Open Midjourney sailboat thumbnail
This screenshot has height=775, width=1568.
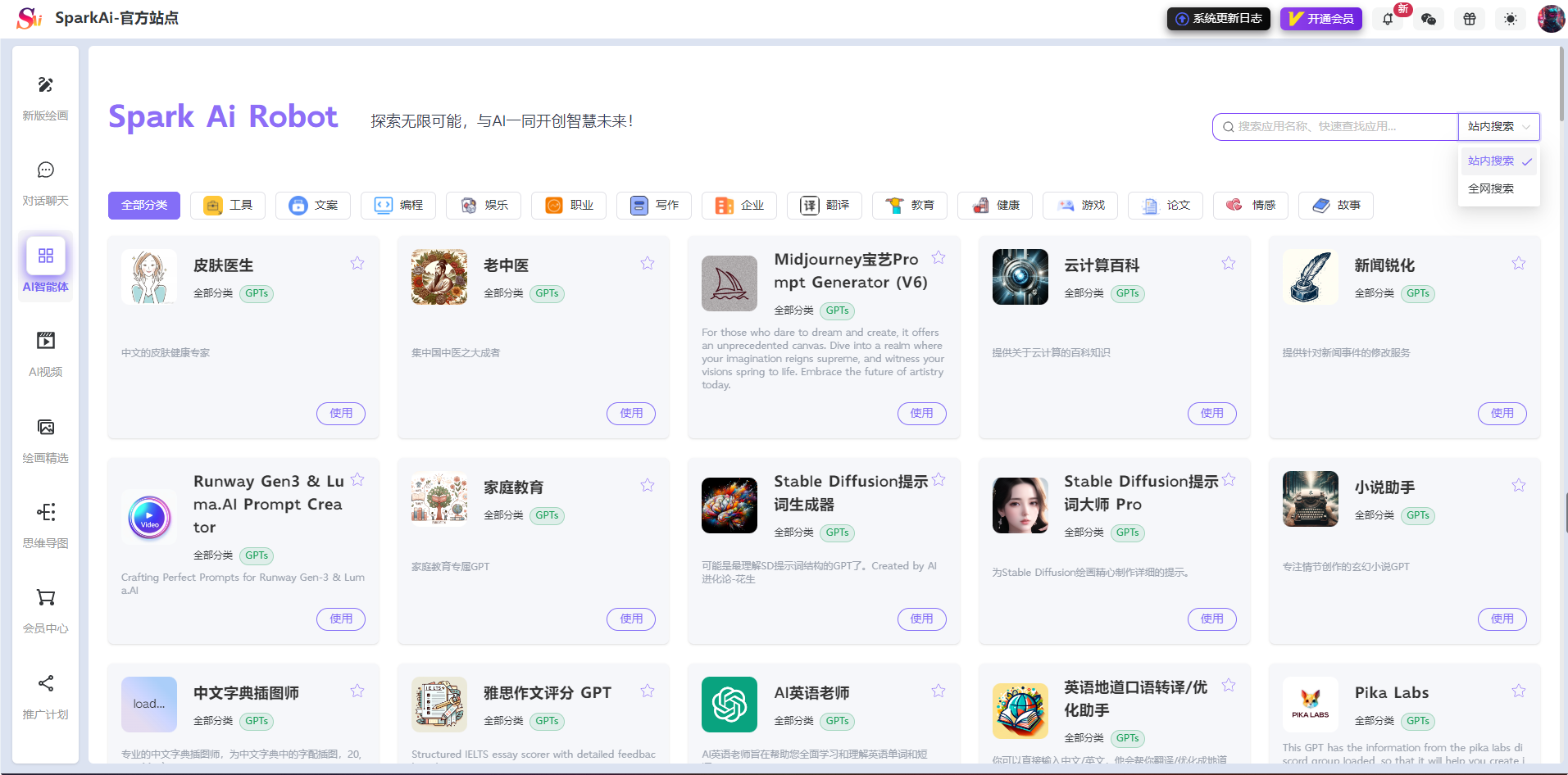click(729, 283)
